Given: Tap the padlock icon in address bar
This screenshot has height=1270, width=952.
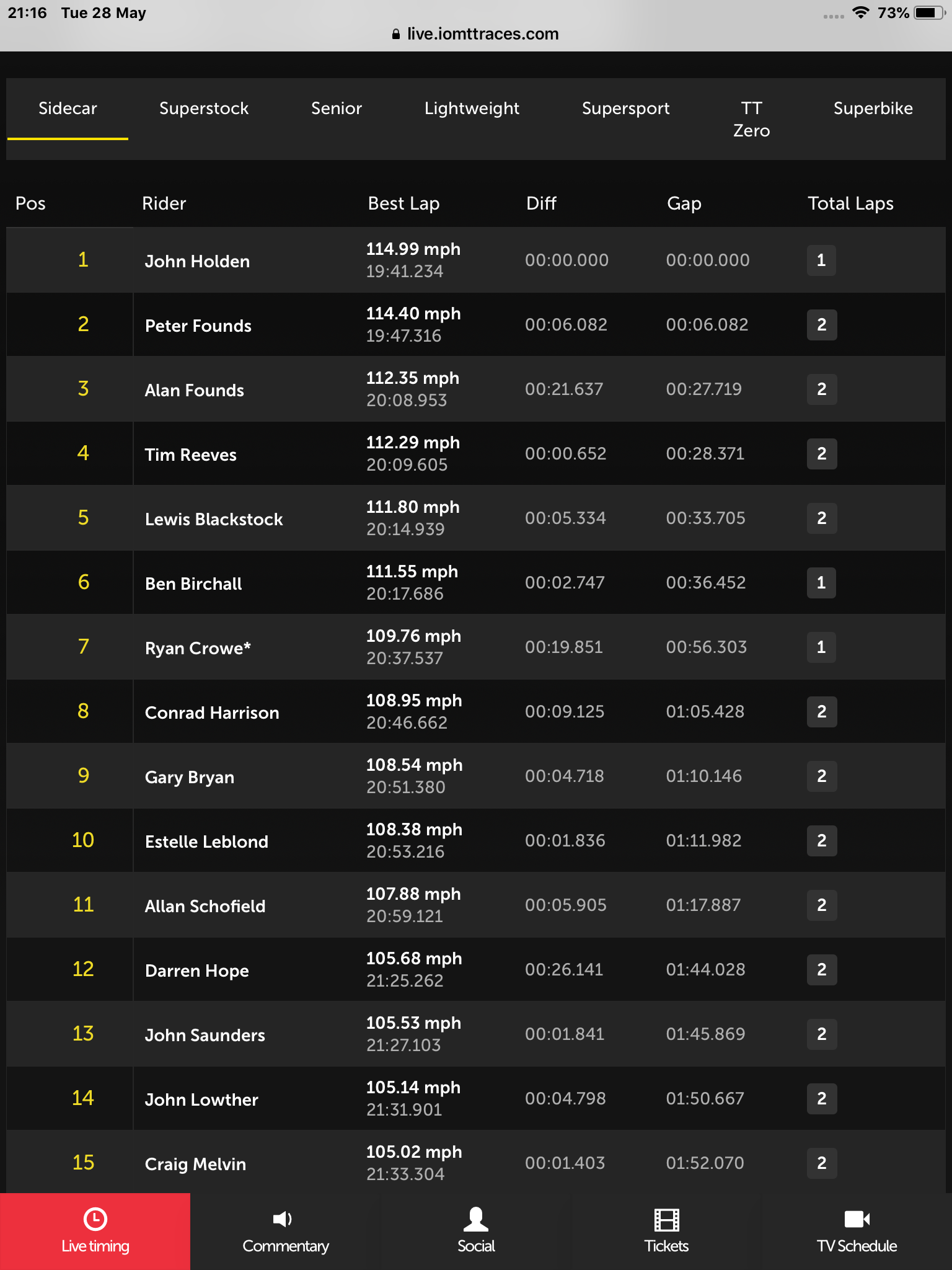Looking at the screenshot, I should click(x=396, y=34).
